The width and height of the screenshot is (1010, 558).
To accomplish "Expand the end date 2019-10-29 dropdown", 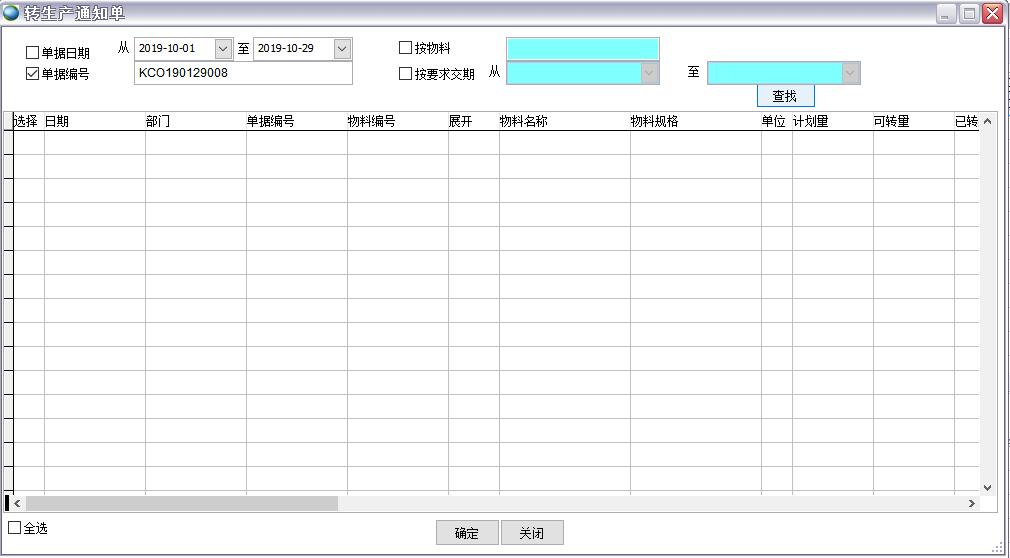I will tap(342, 49).
